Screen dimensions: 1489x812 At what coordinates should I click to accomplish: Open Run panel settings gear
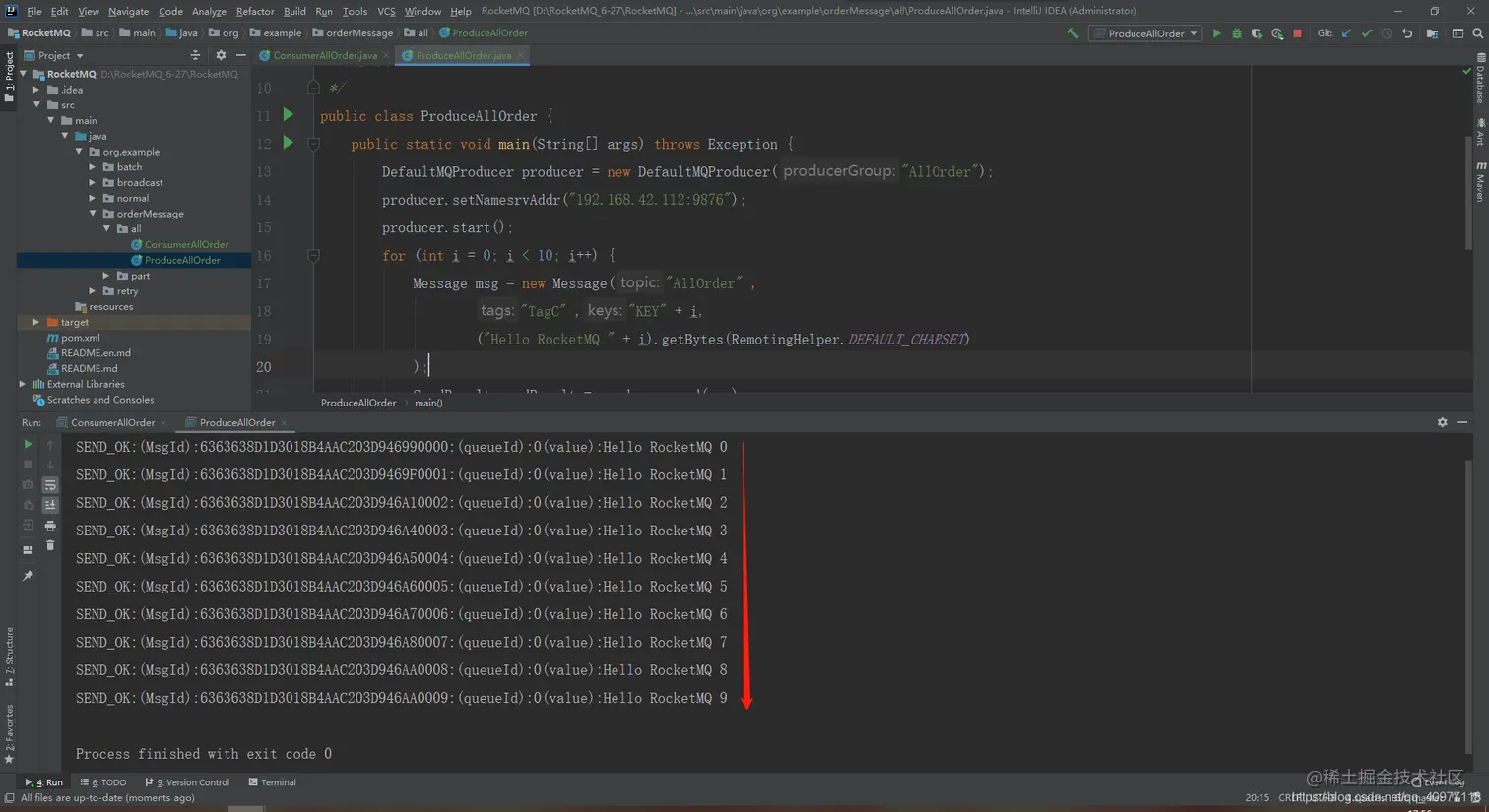click(1443, 422)
